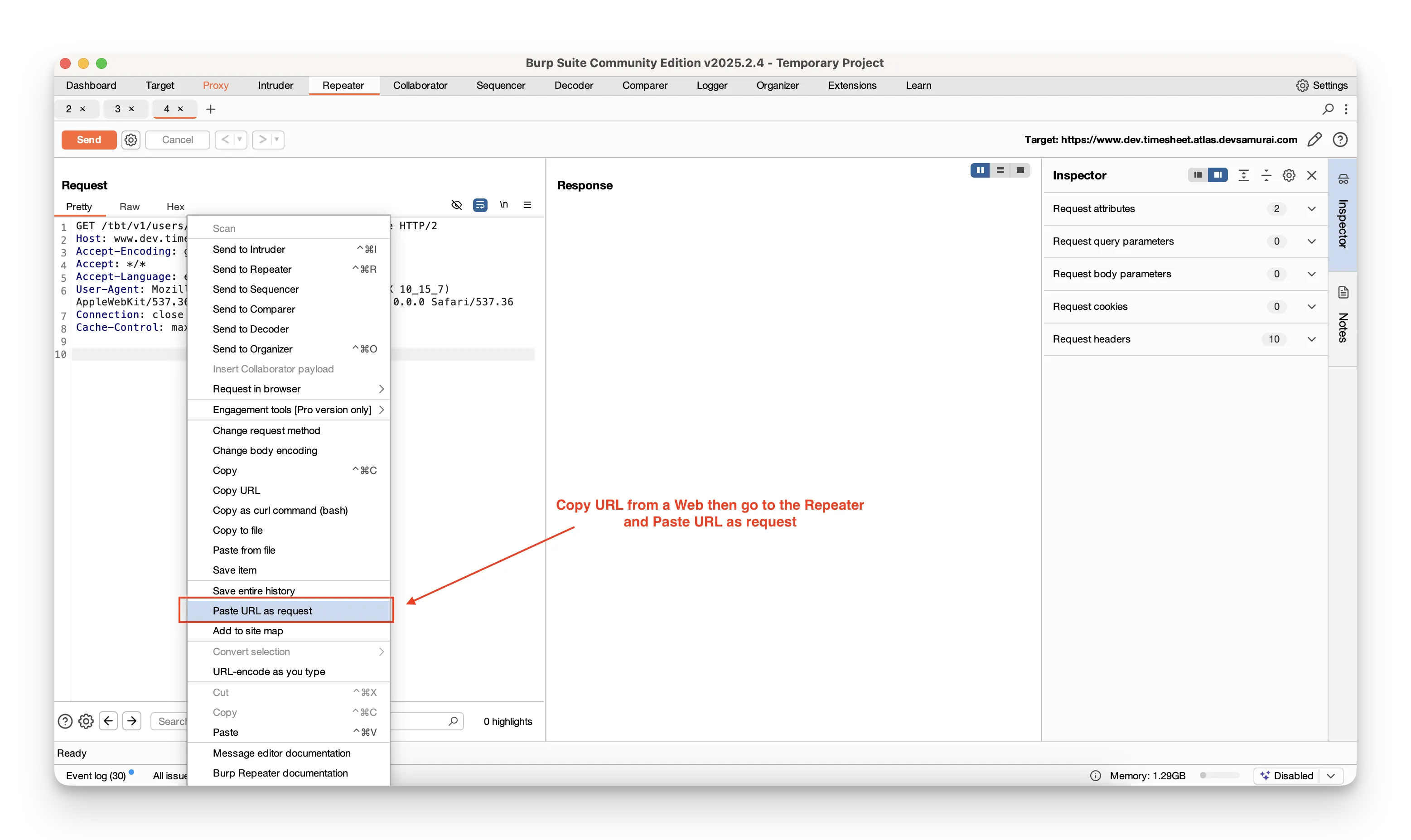Toggle hidden non-printable characters eye icon
This screenshot has height=840, width=1411.
[x=457, y=205]
